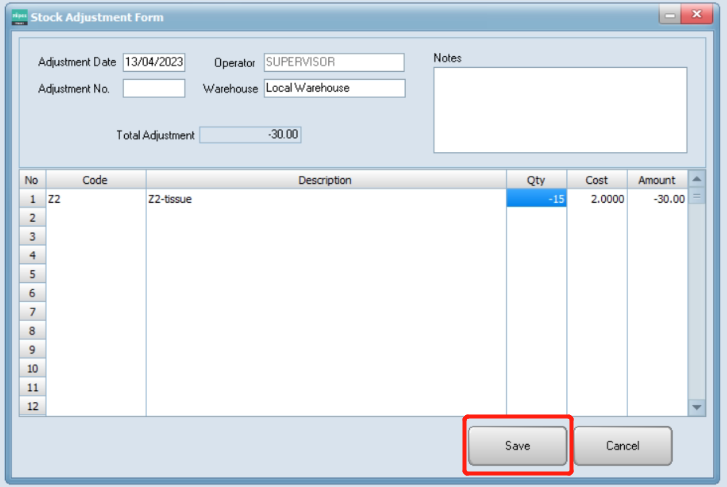Click the Save button

[517, 445]
